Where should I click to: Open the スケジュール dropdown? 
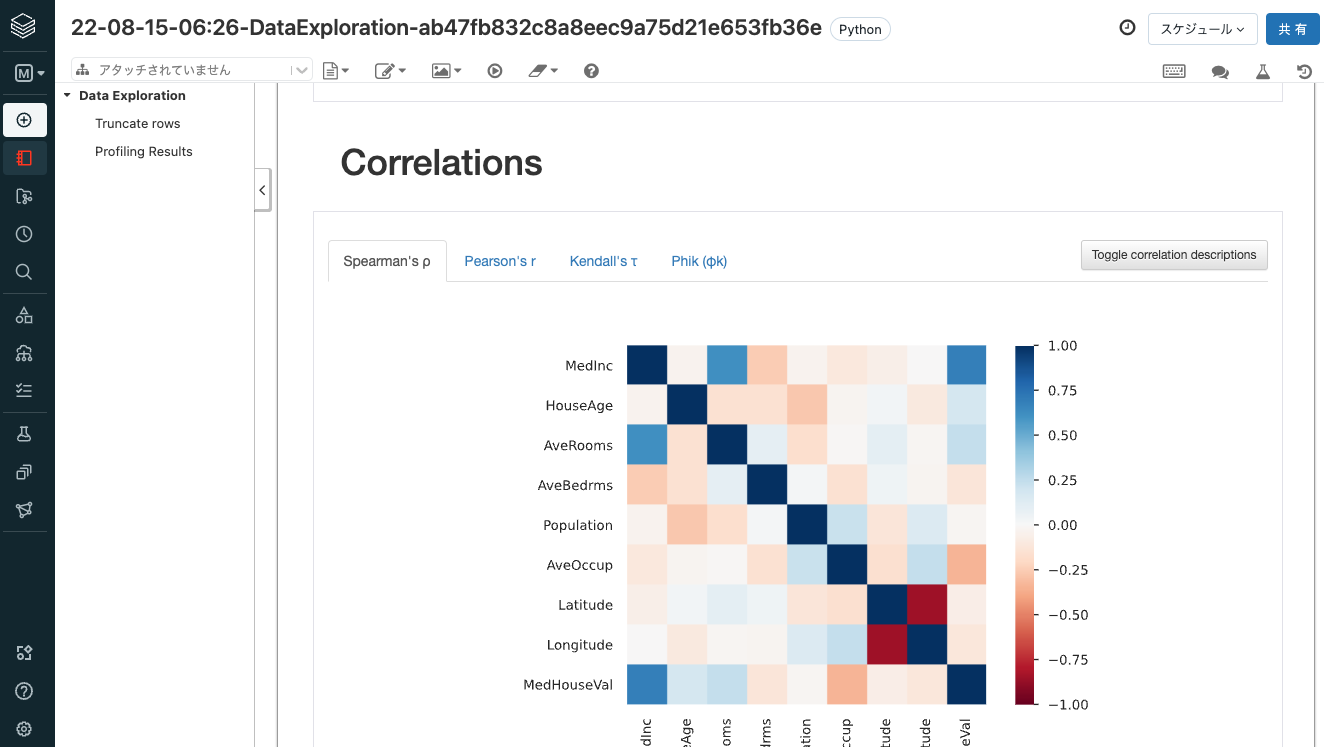click(x=1202, y=29)
